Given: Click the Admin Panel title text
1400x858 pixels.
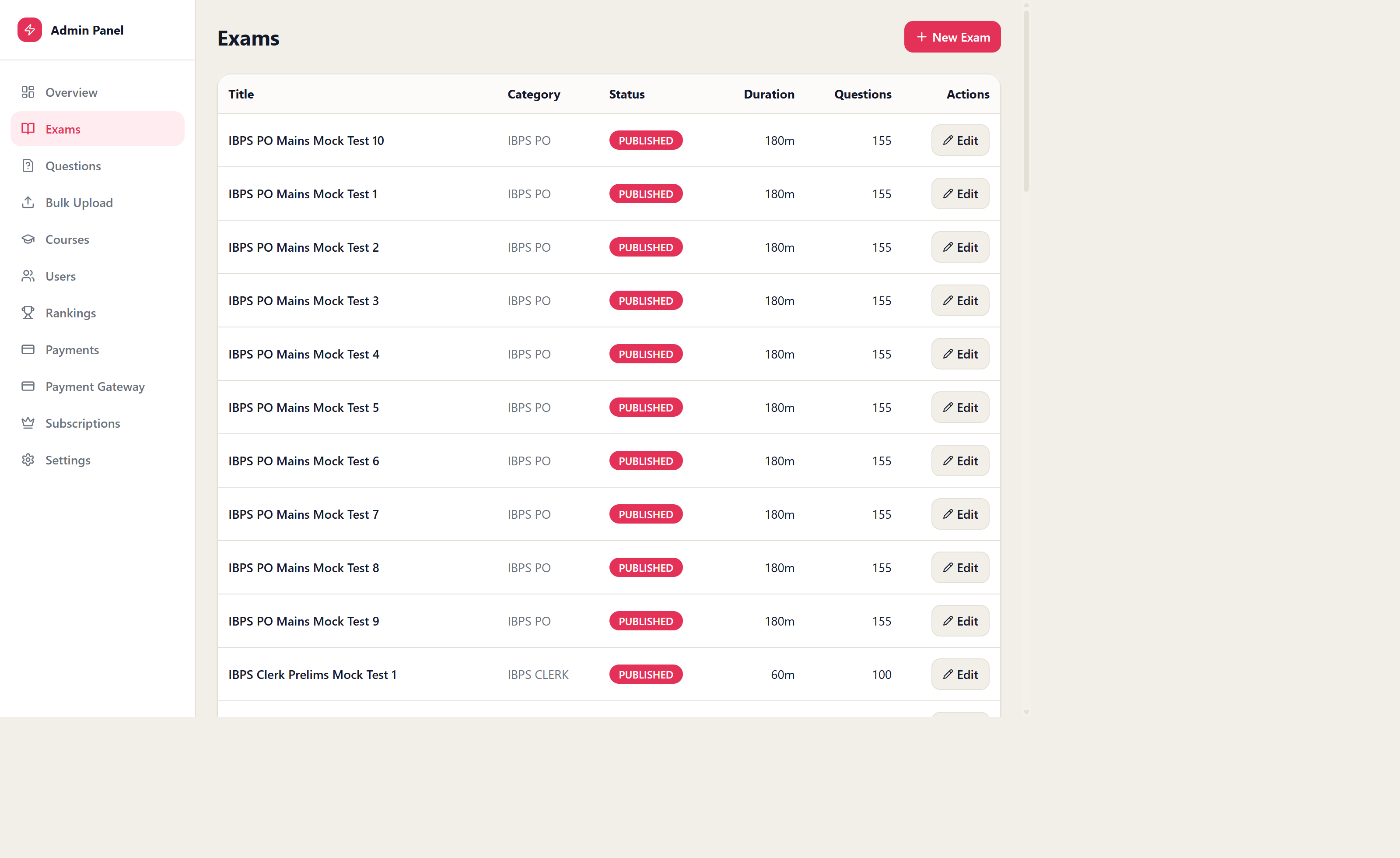Looking at the screenshot, I should pyautogui.click(x=87, y=30).
